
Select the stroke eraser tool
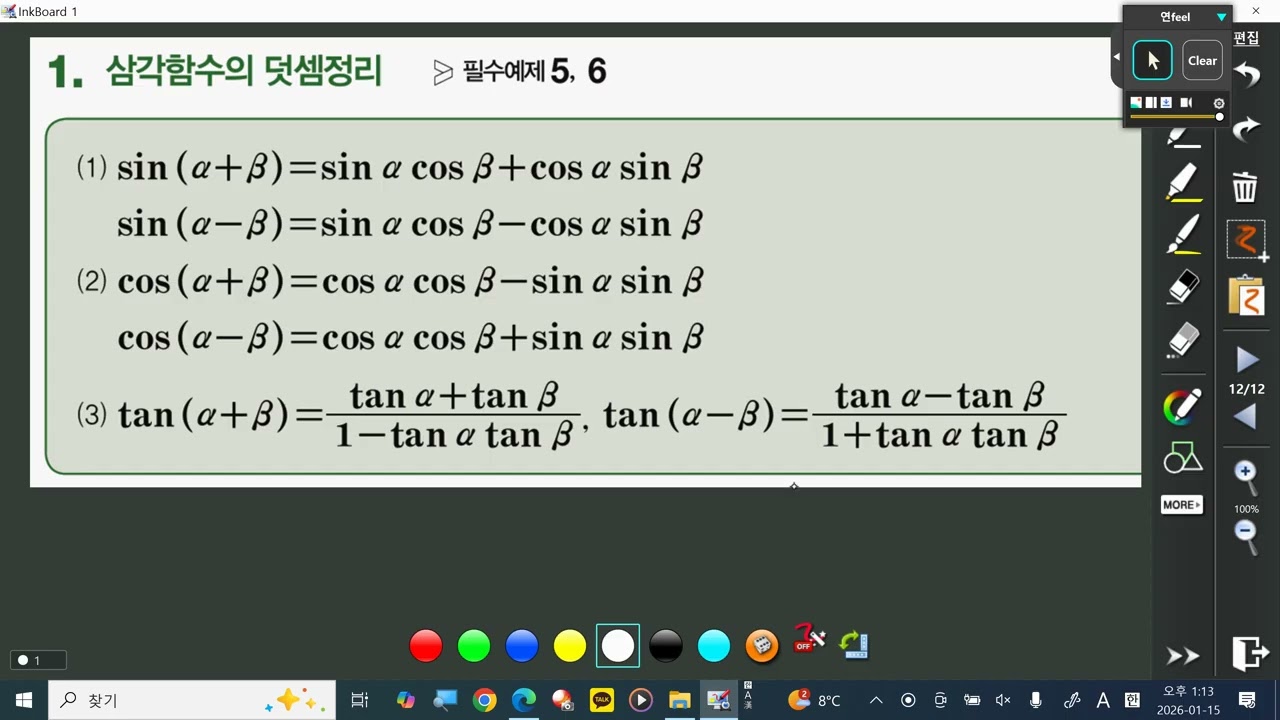(1183, 288)
